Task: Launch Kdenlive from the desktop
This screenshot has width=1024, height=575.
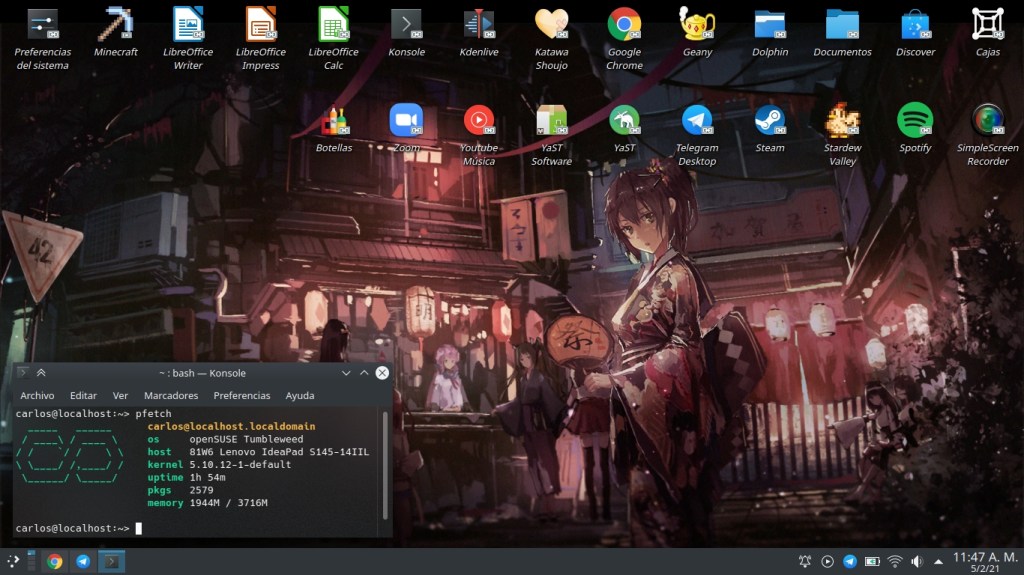Action: 479,24
